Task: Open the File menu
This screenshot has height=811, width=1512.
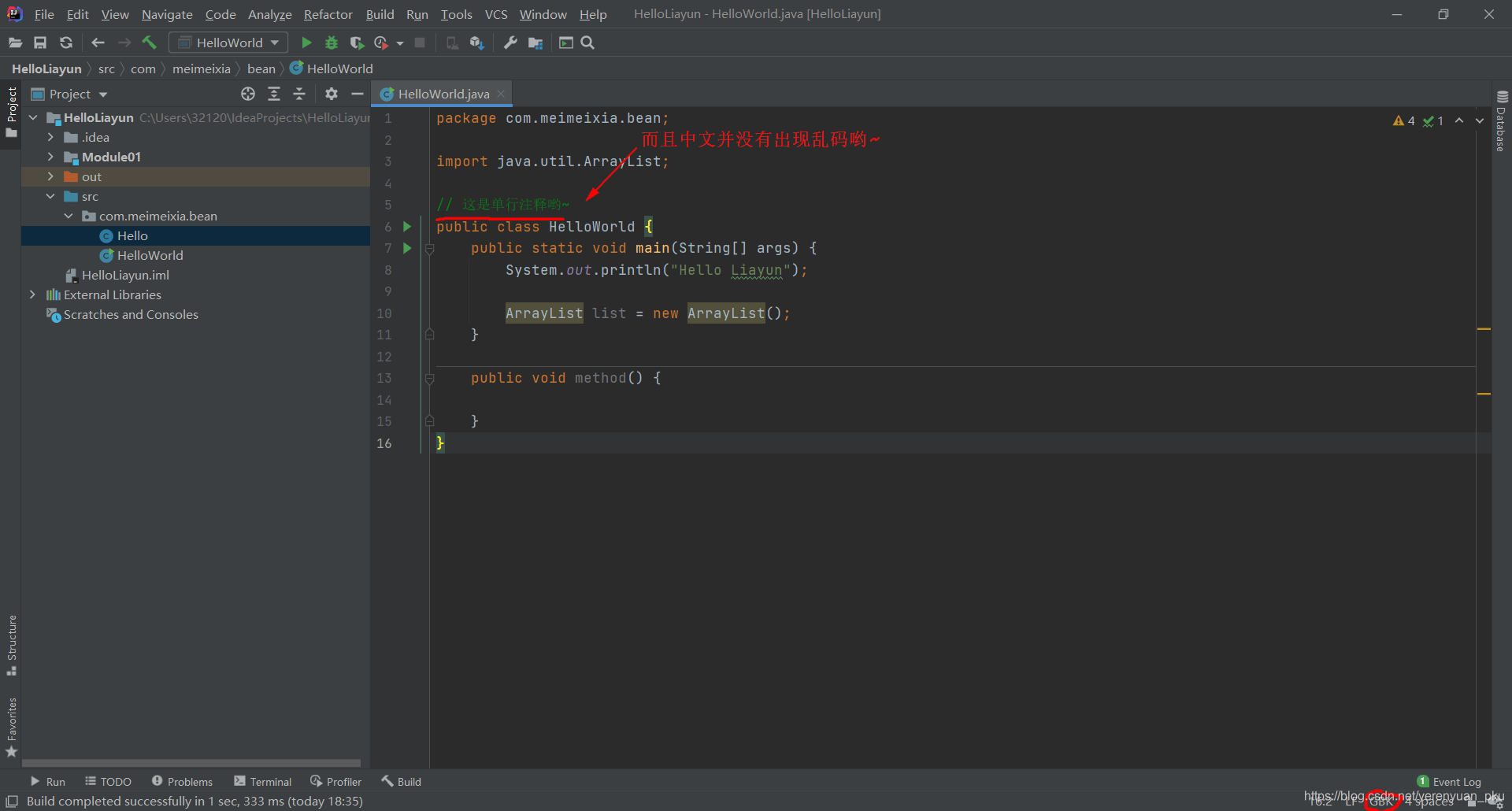Action: tap(44, 14)
